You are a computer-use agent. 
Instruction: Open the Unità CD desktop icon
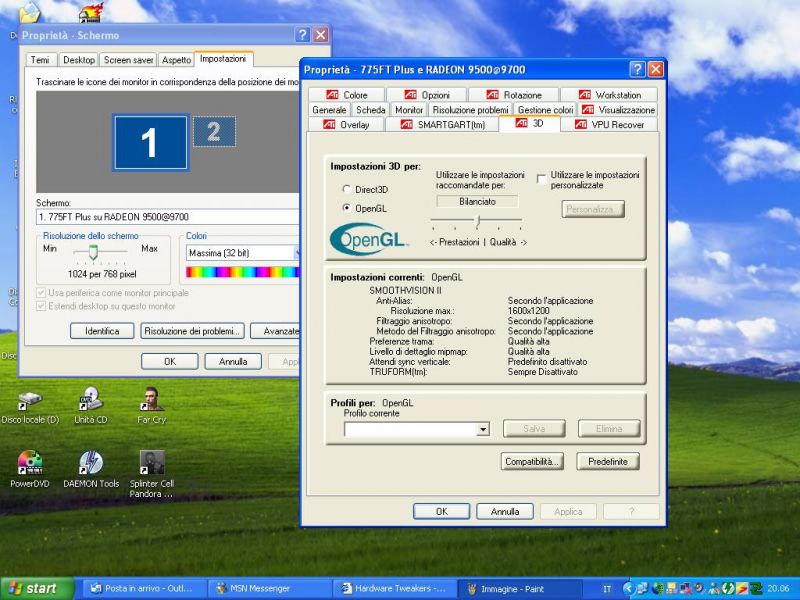coord(91,407)
